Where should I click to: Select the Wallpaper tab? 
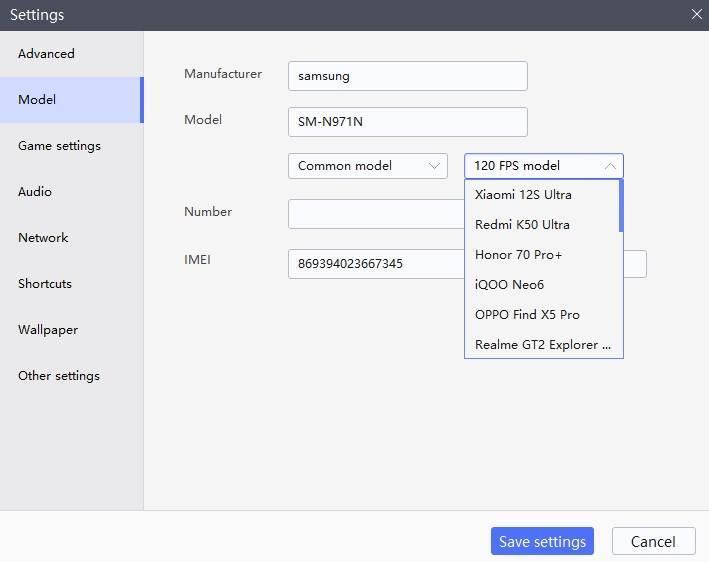point(48,330)
